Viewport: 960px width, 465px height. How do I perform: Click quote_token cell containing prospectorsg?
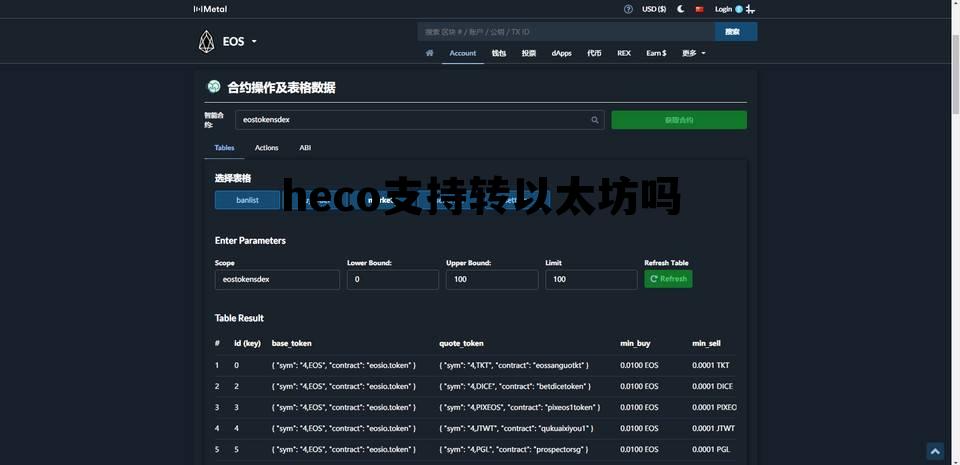514,450
